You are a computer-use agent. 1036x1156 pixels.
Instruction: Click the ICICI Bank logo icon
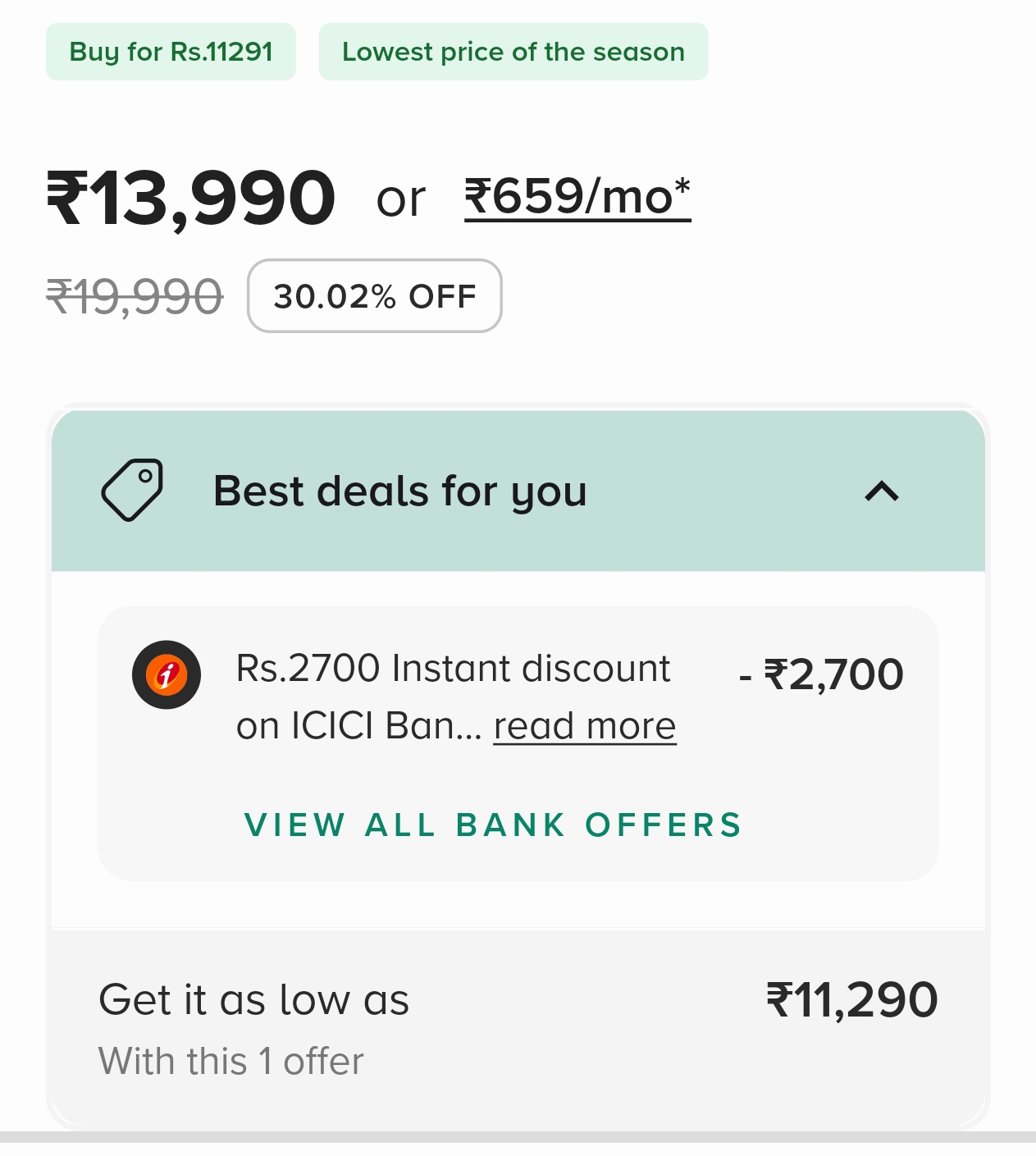pos(167,674)
